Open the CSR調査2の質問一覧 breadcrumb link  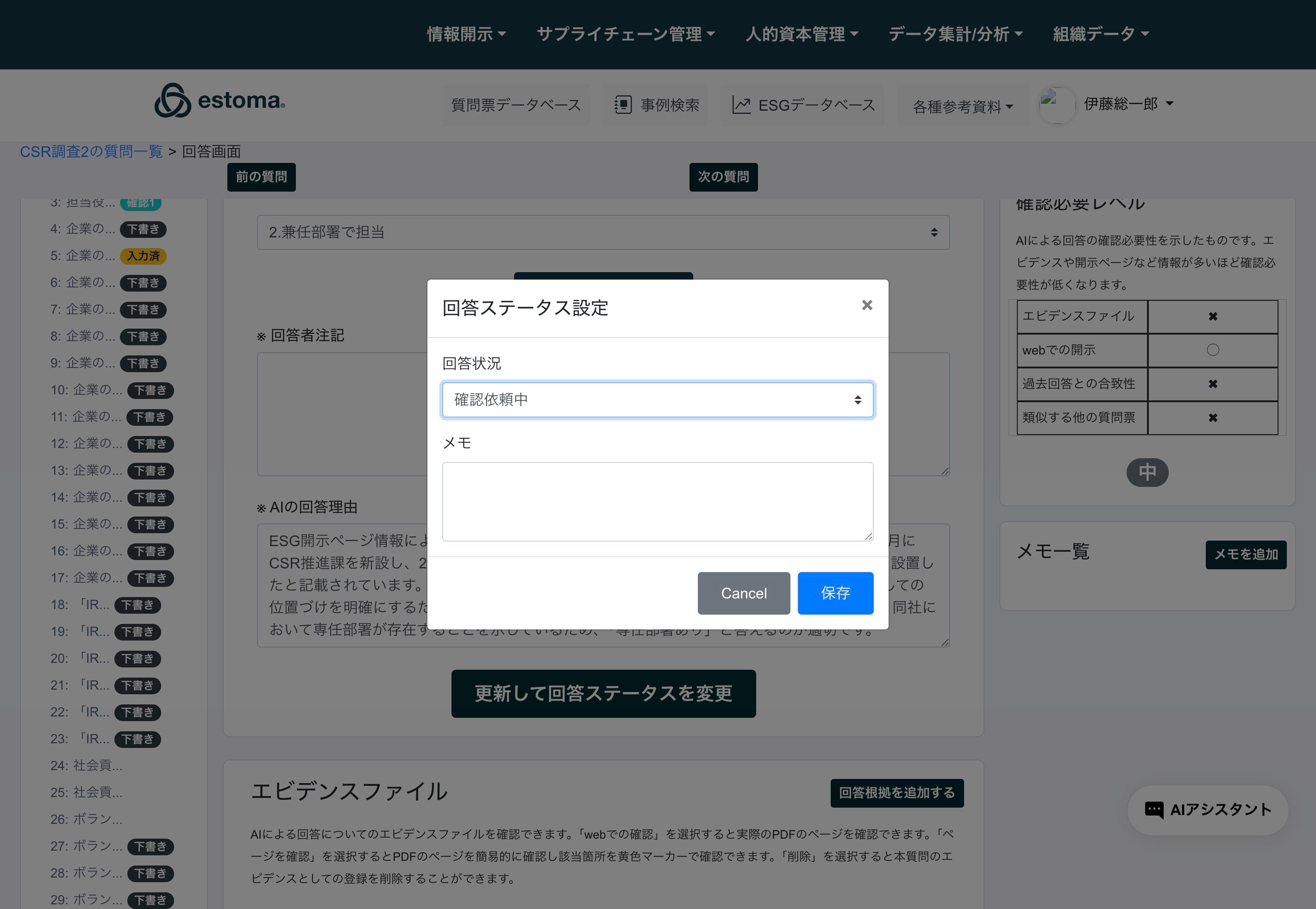(x=91, y=151)
